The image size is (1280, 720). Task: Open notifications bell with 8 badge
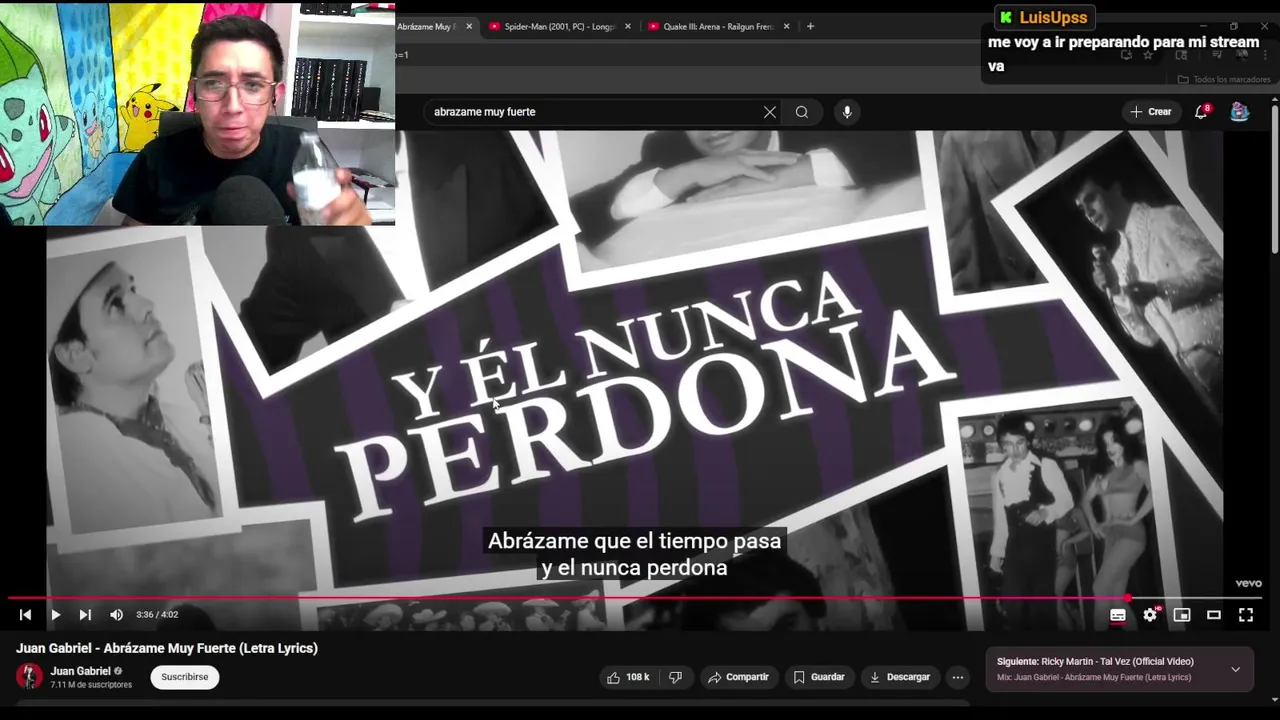[1201, 112]
